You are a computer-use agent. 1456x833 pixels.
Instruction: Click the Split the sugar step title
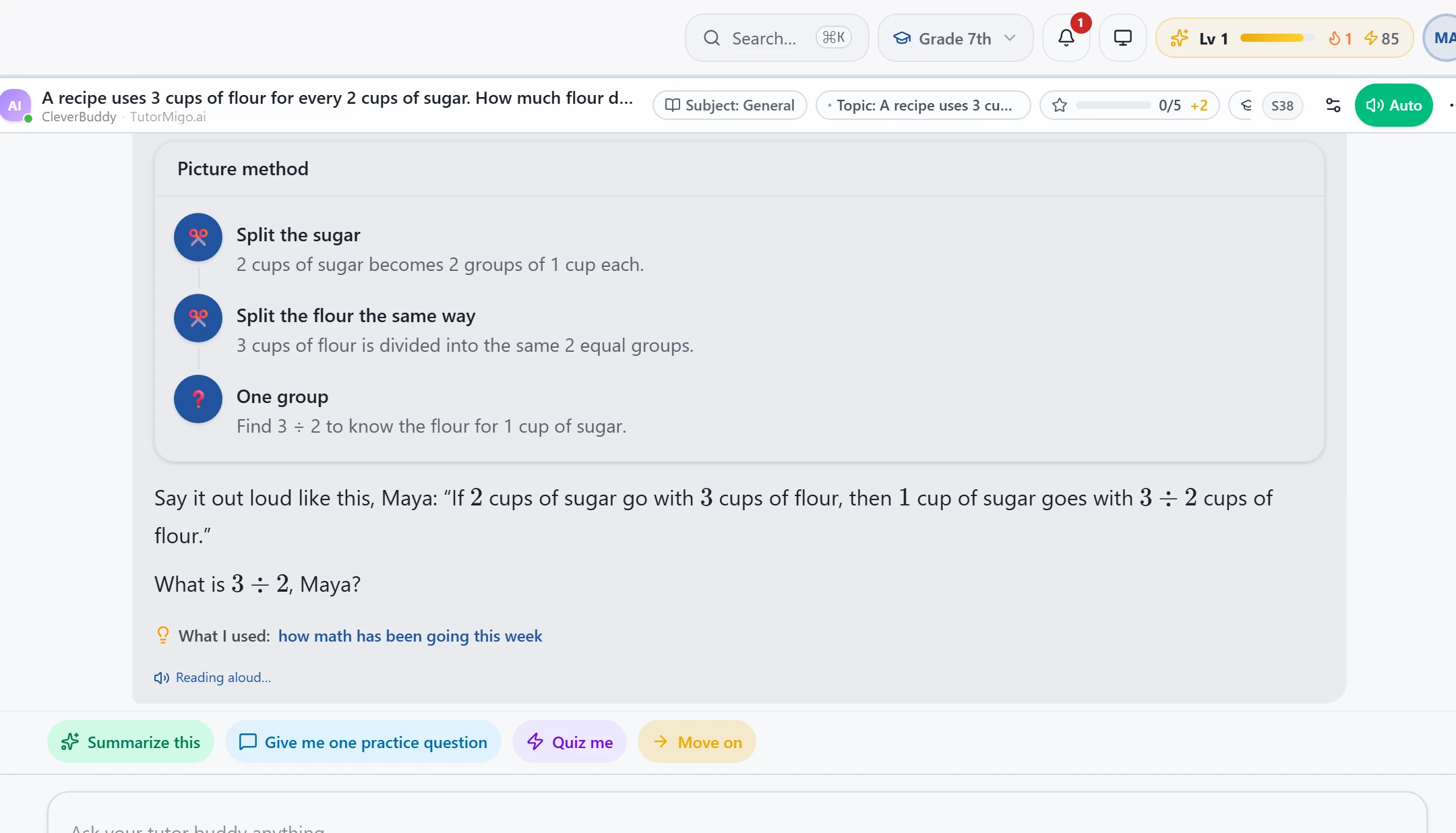[x=299, y=235]
